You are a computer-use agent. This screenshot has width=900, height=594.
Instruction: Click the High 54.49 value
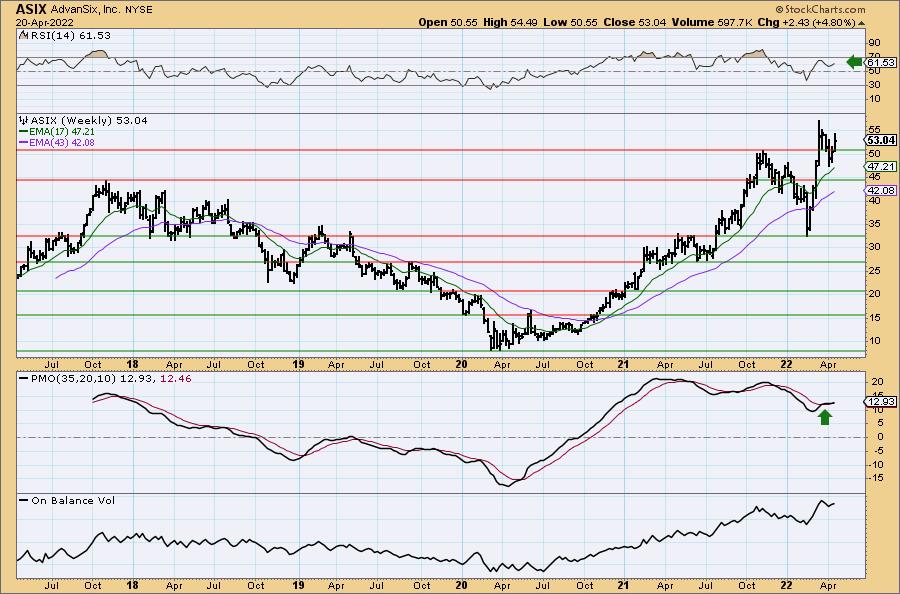click(510, 22)
